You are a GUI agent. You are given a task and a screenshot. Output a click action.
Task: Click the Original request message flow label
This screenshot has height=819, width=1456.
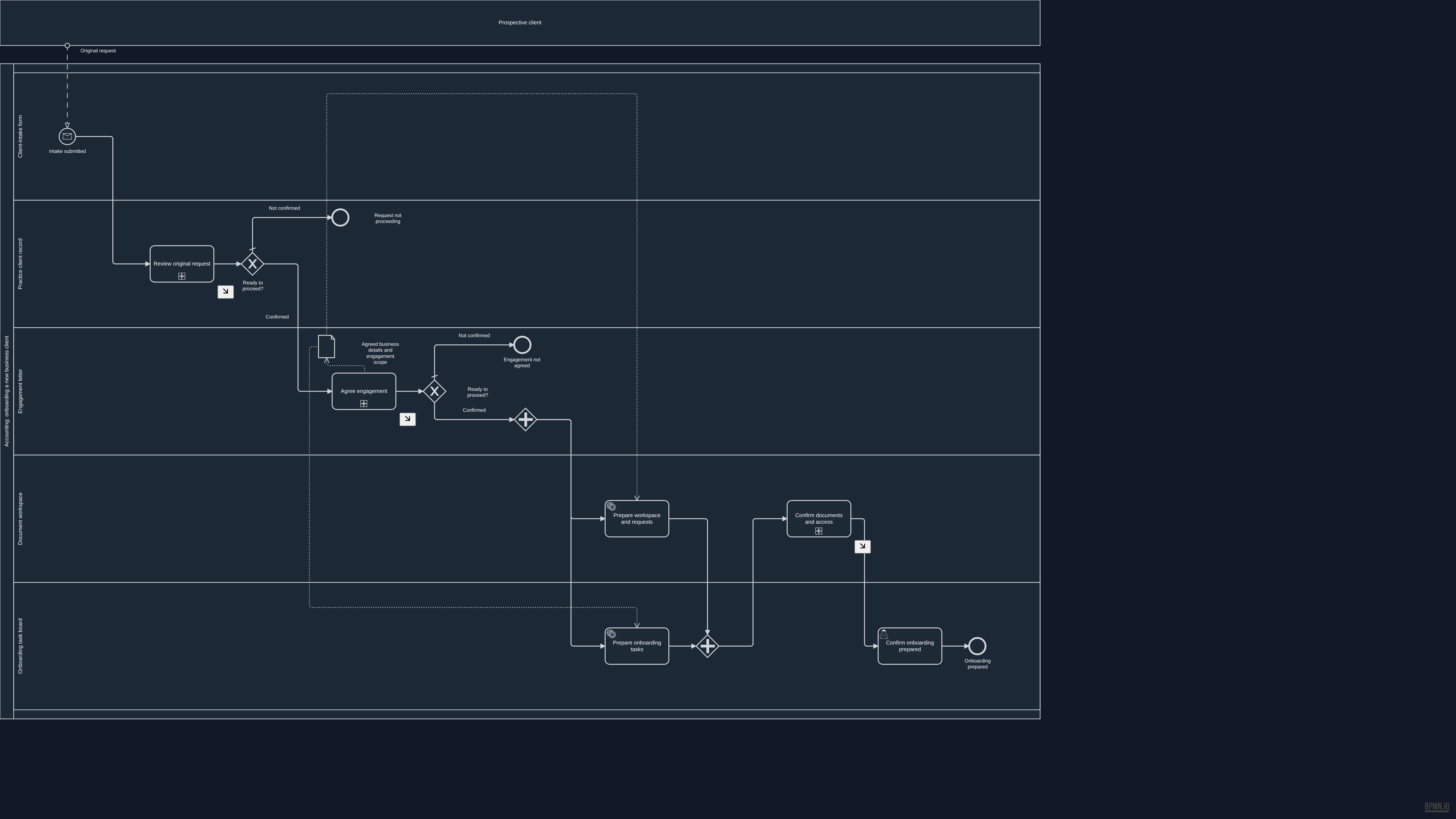click(98, 51)
